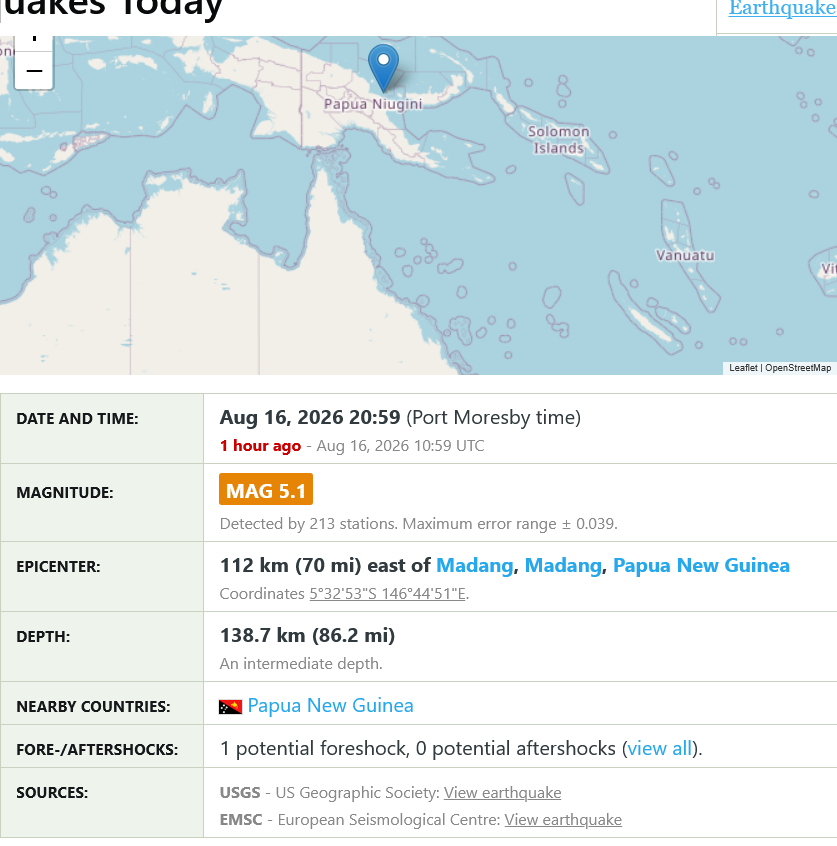Click the 'DEPTH:' row label
This screenshot has width=837, height=846.
pyautogui.click(x=43, y=637)
